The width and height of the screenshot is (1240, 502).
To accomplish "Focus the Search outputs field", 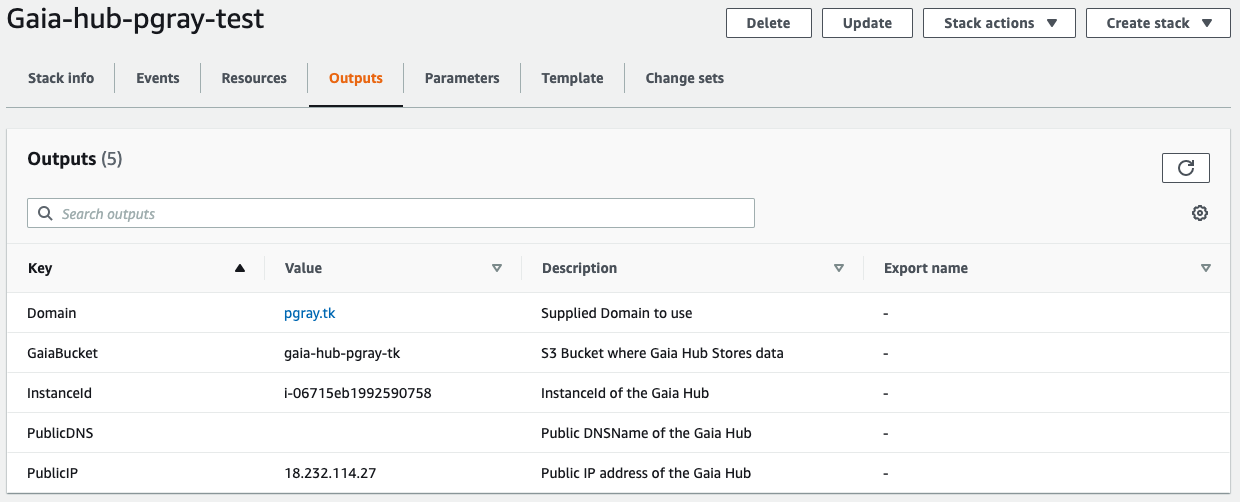I will coord(391,213).
